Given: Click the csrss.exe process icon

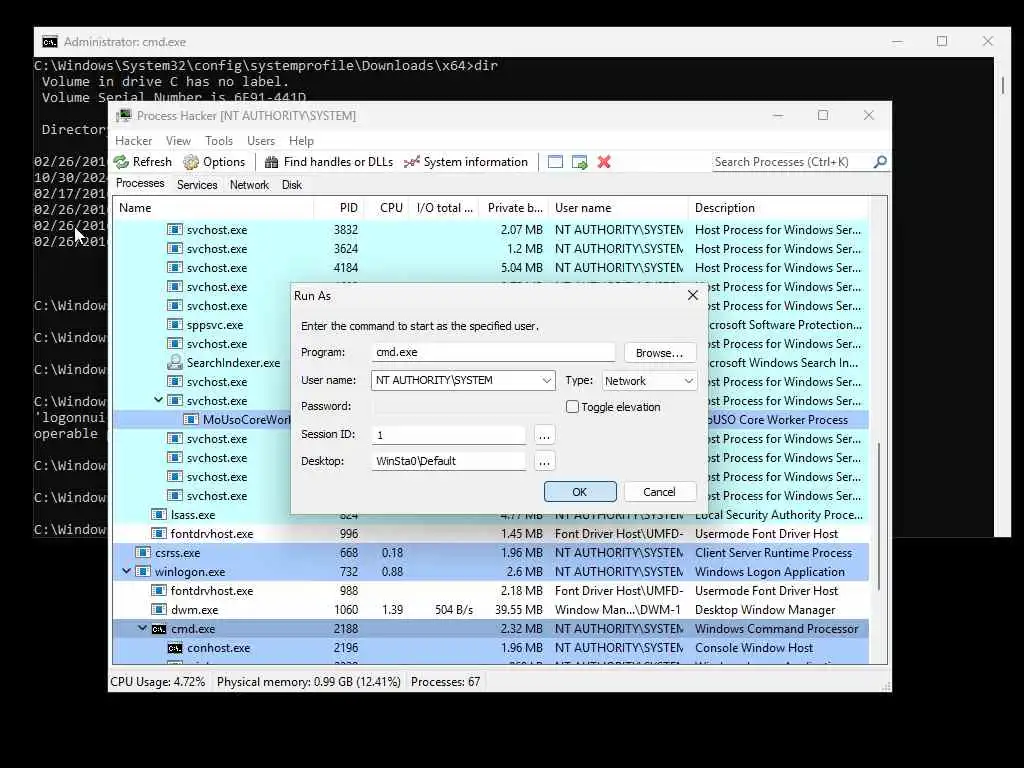Looking at the screenshot, I should [x=142, y=552].
